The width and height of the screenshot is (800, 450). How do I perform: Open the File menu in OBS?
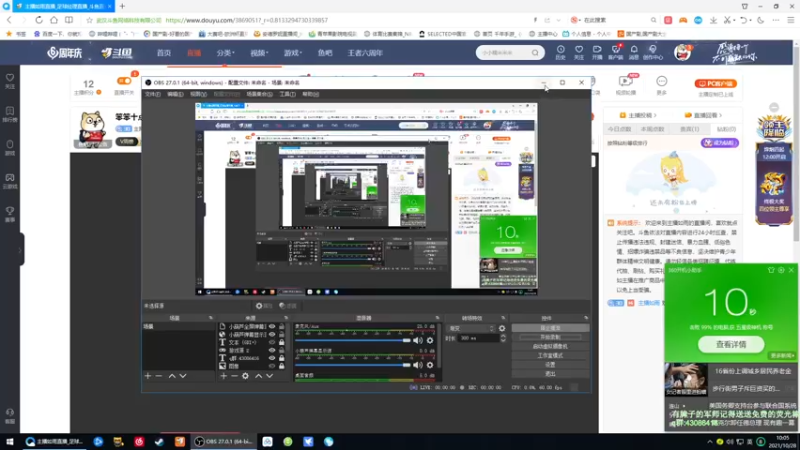tap(153, 94)
